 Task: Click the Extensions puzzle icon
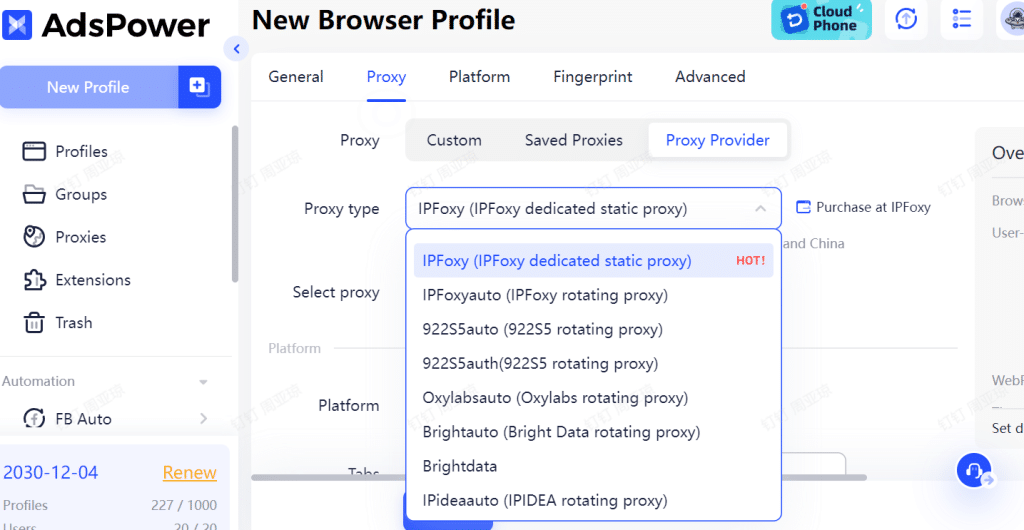[x=34, y=280]
